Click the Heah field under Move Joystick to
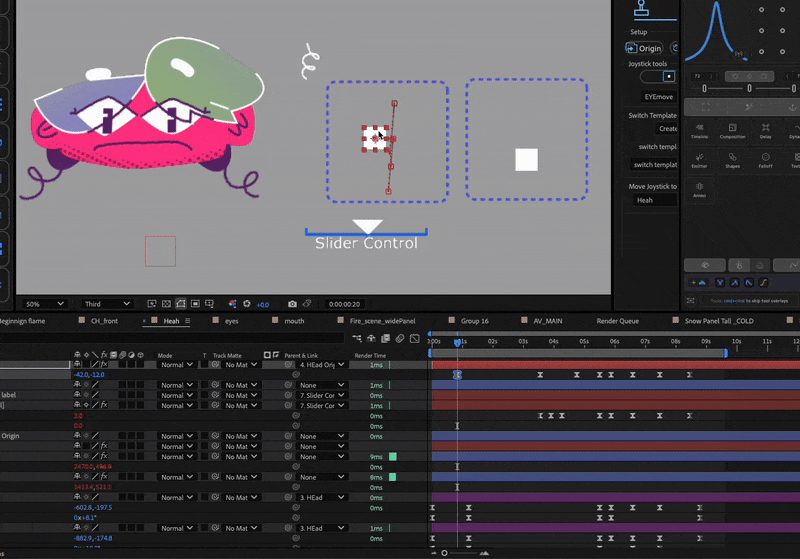 [x=655, y=200]
